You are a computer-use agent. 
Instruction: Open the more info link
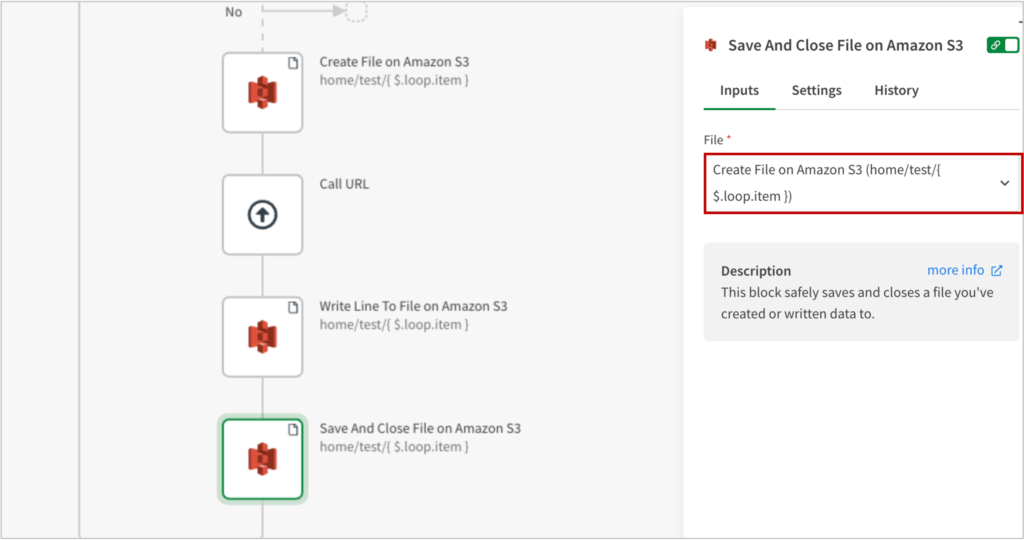955,270
